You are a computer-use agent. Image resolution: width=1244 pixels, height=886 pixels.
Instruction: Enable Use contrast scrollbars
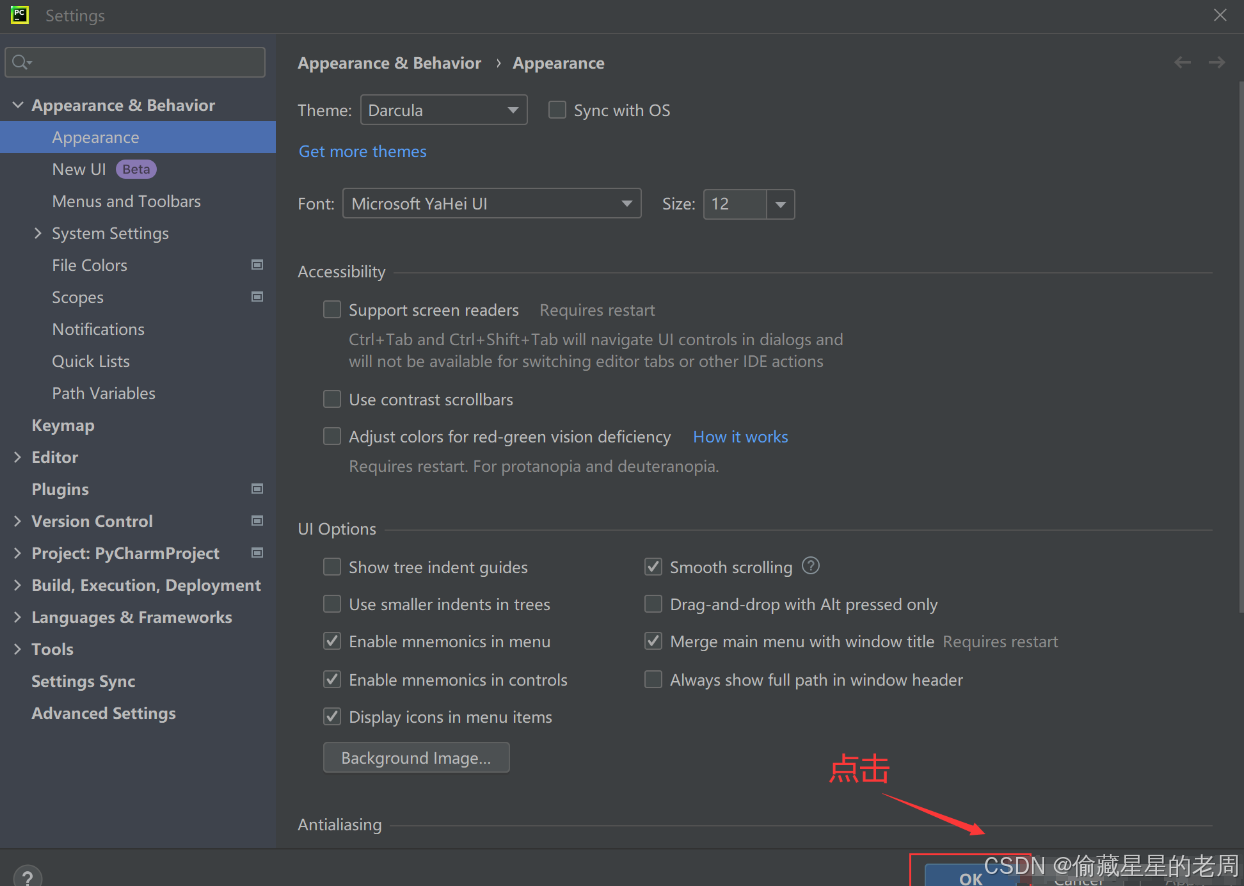(332, 399)
